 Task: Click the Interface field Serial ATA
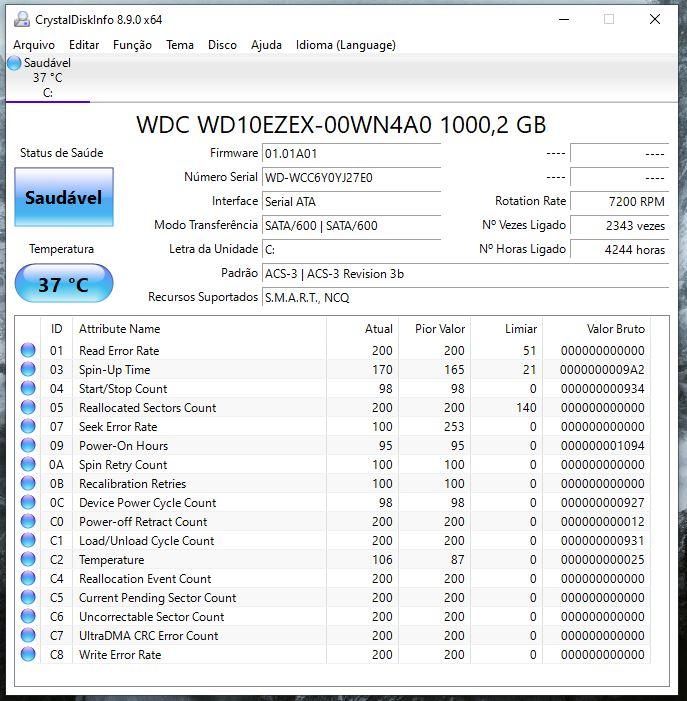pyautogui.click(x=351, y=202)
